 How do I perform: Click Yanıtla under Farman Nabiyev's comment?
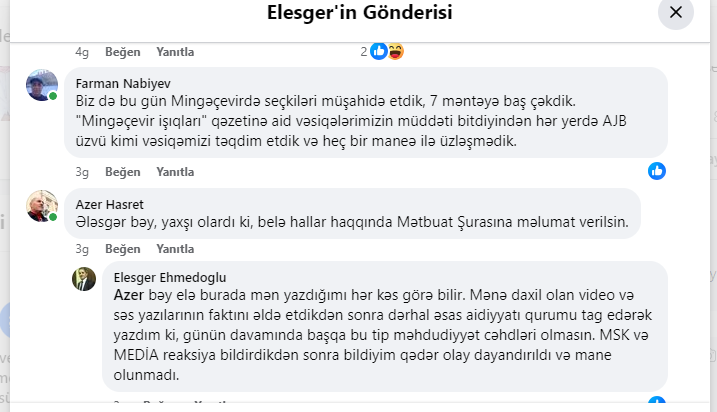(175, 172)
